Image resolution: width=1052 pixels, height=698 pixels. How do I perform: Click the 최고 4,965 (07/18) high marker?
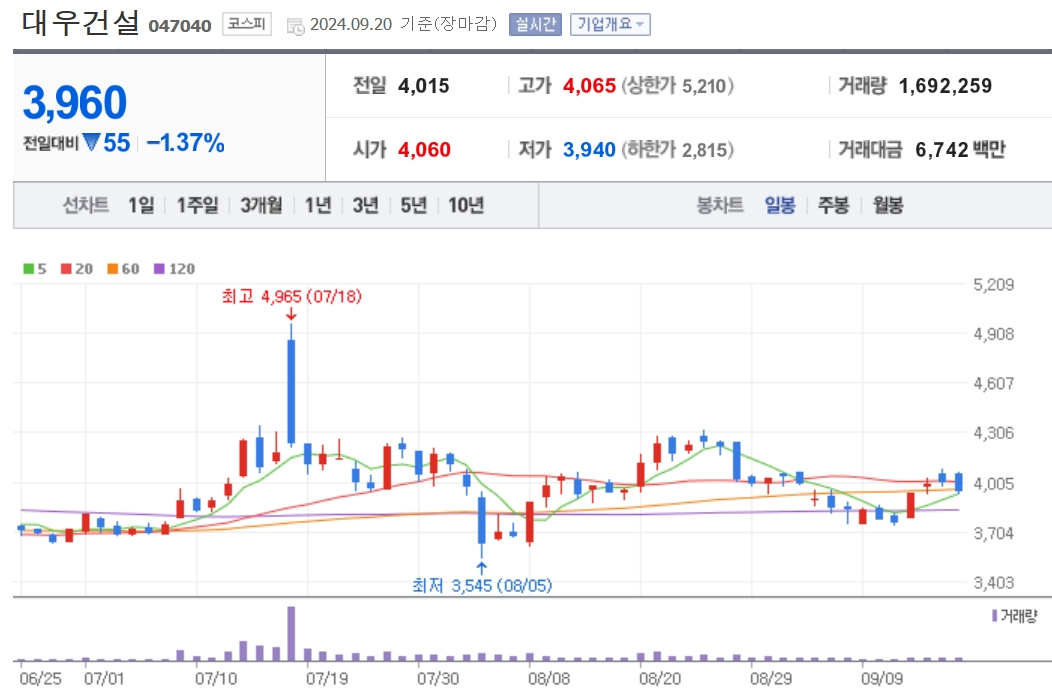coord(292,296)
